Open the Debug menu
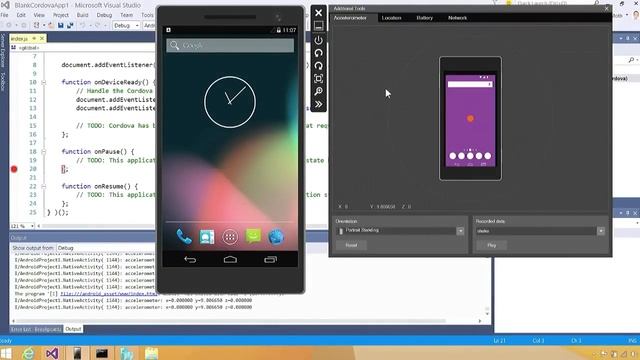The image size is (640, 360). (104, 15)
